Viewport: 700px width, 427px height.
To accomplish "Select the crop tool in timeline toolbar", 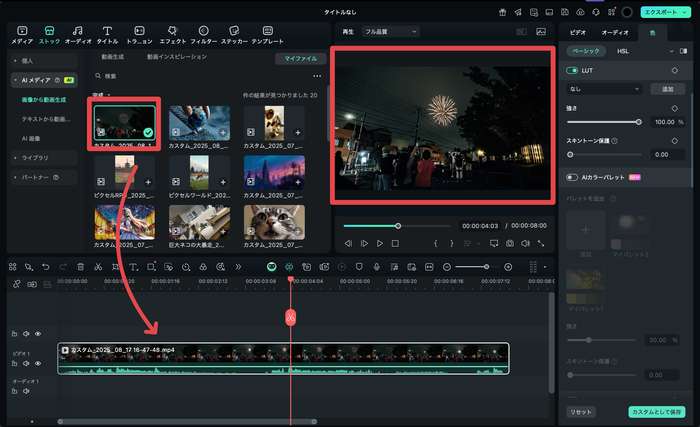I will click(x=116, y=267).
